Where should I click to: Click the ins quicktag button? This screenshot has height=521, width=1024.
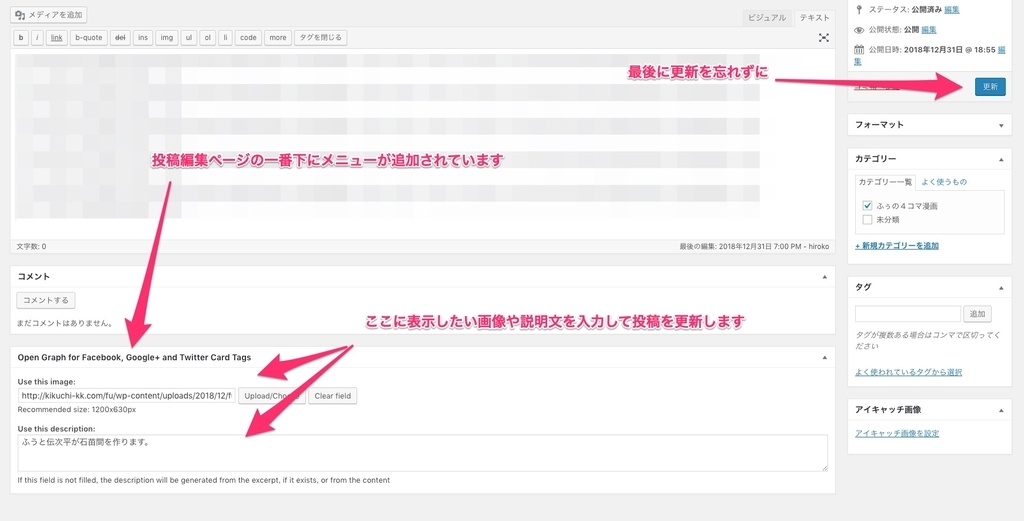click(143, 38)
